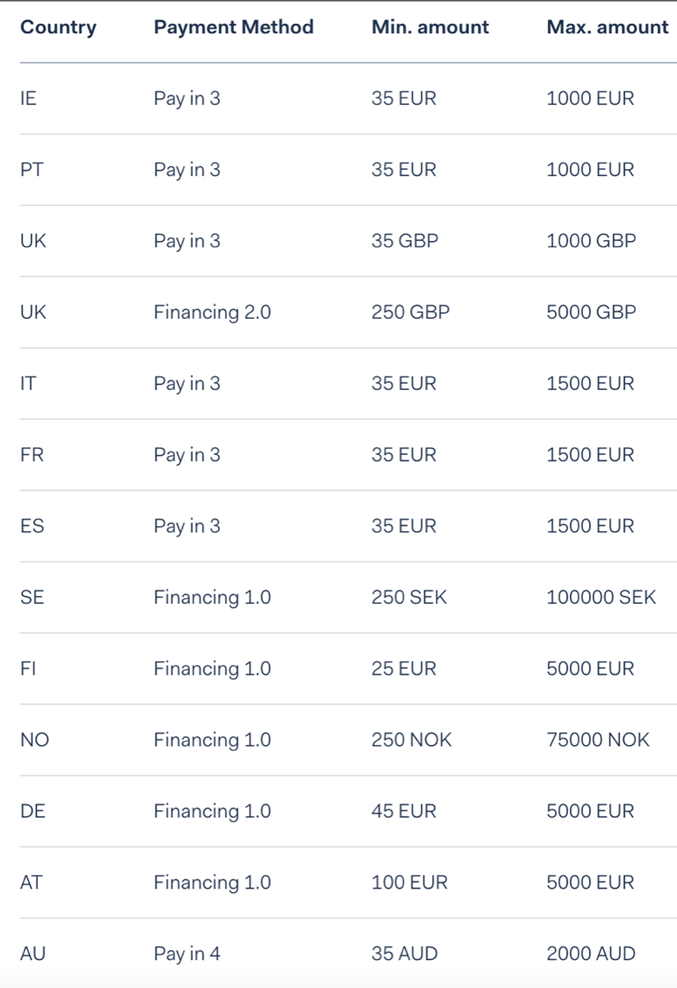
Task: Click the 25 EUR minimum amount
Action: point(403,668)
